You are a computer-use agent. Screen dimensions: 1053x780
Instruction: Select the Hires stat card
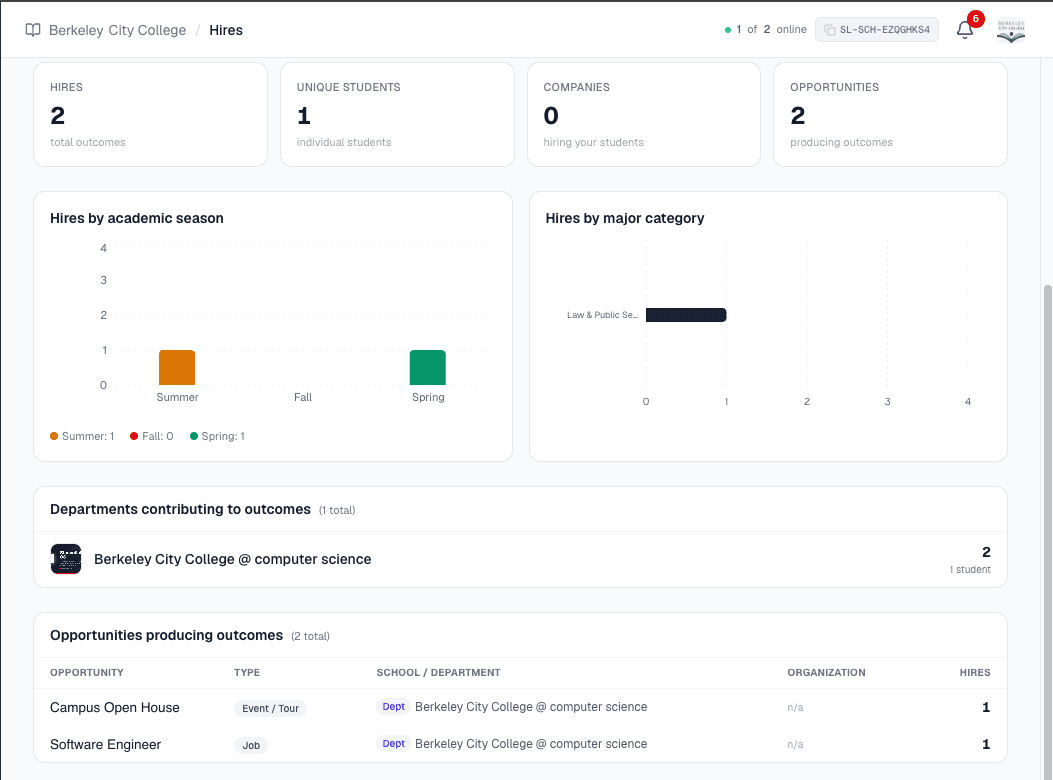(150, 114)
